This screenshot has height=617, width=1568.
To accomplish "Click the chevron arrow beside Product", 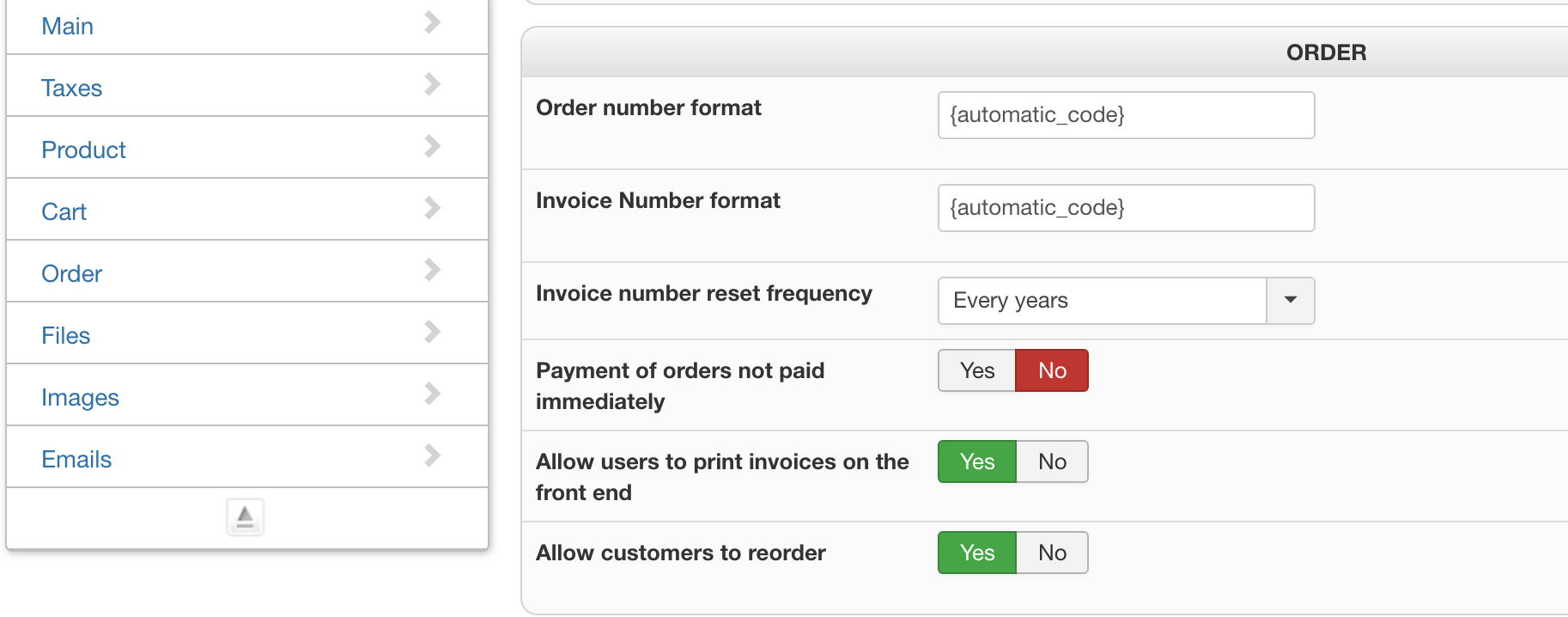I will tap(432, 147).
